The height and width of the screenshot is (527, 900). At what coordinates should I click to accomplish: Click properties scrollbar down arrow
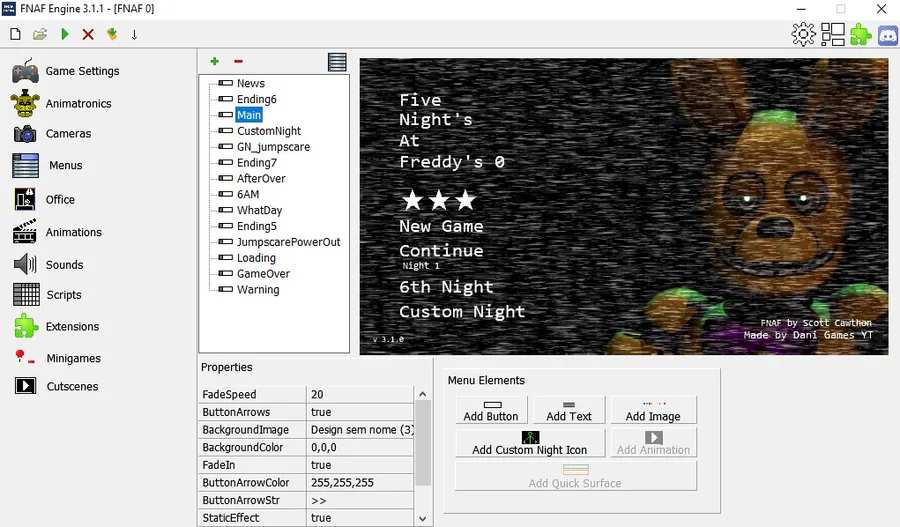click(x=422, y=519)
